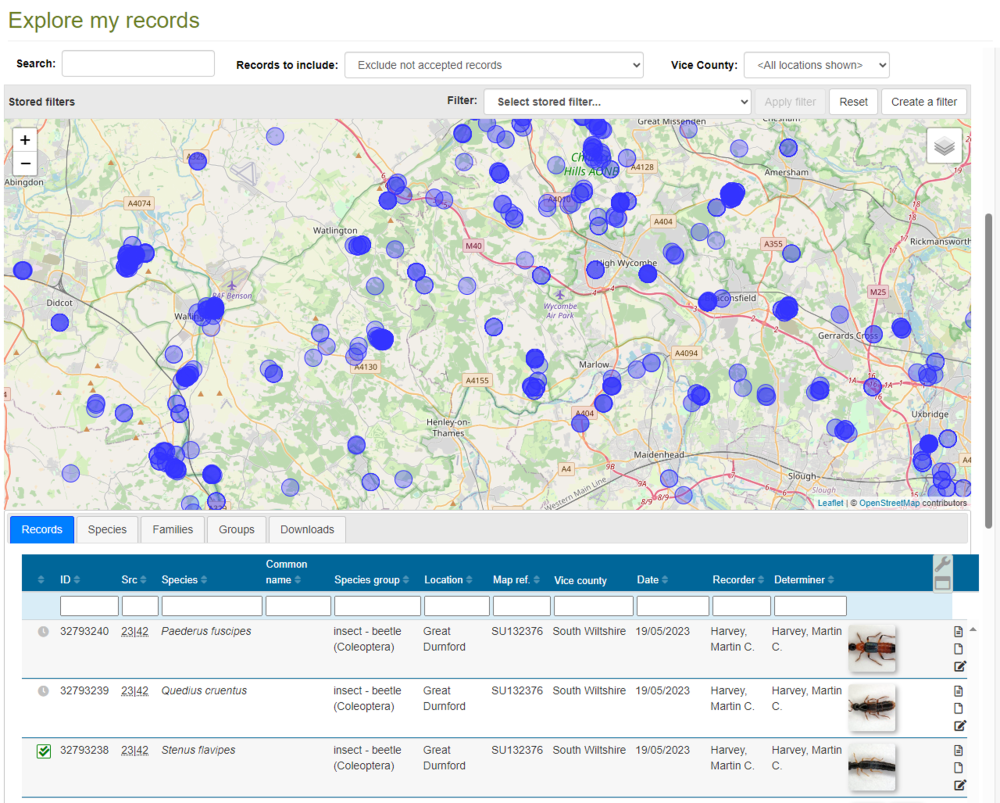Click edit pencil icon on Stenus flavipes record
The width and height of the screenshot is (1000, 803).
(x=958, y=784)
